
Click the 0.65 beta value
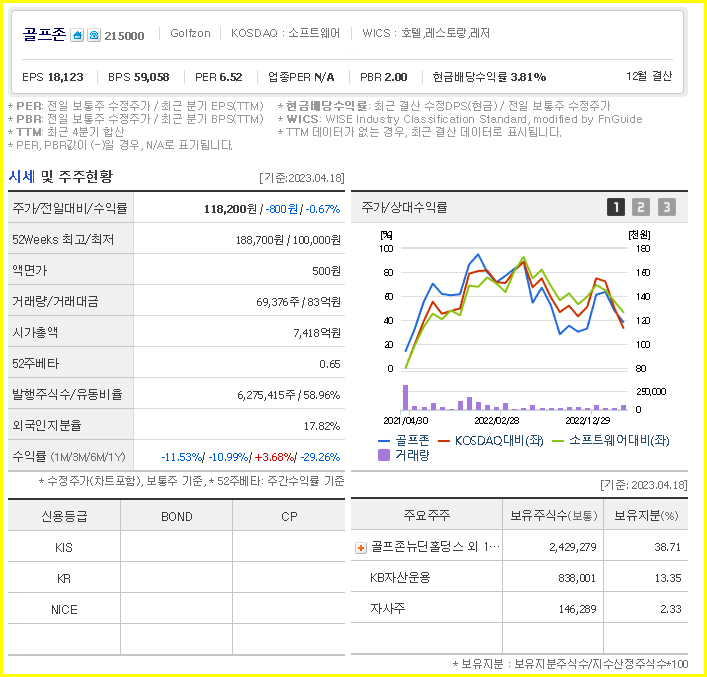coord(330,364)
